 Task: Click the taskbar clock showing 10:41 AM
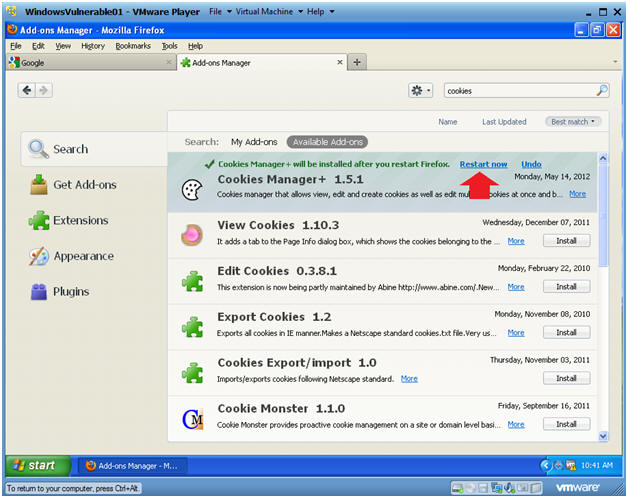[x=597, y=465]
